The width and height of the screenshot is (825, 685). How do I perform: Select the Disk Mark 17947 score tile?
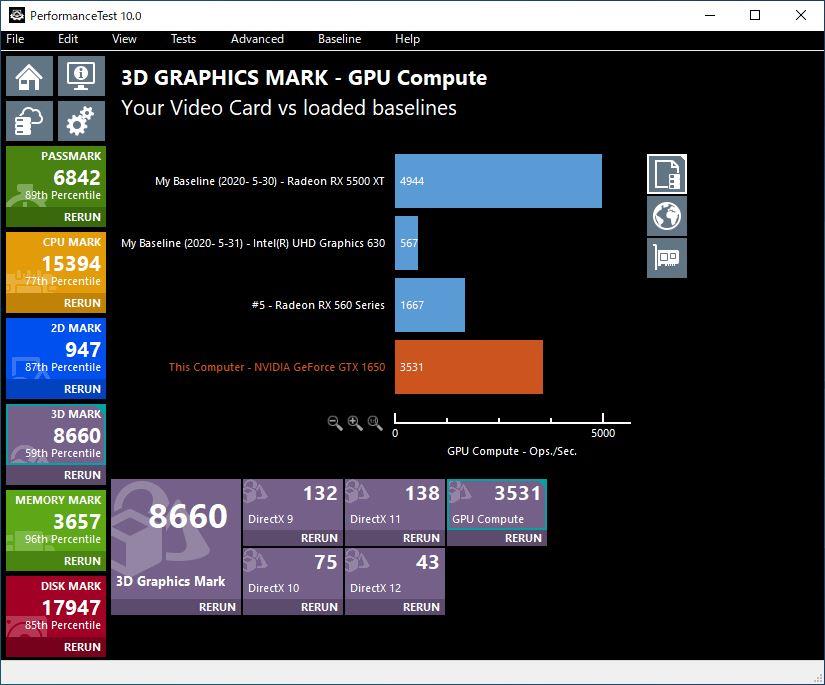[56, 607]
